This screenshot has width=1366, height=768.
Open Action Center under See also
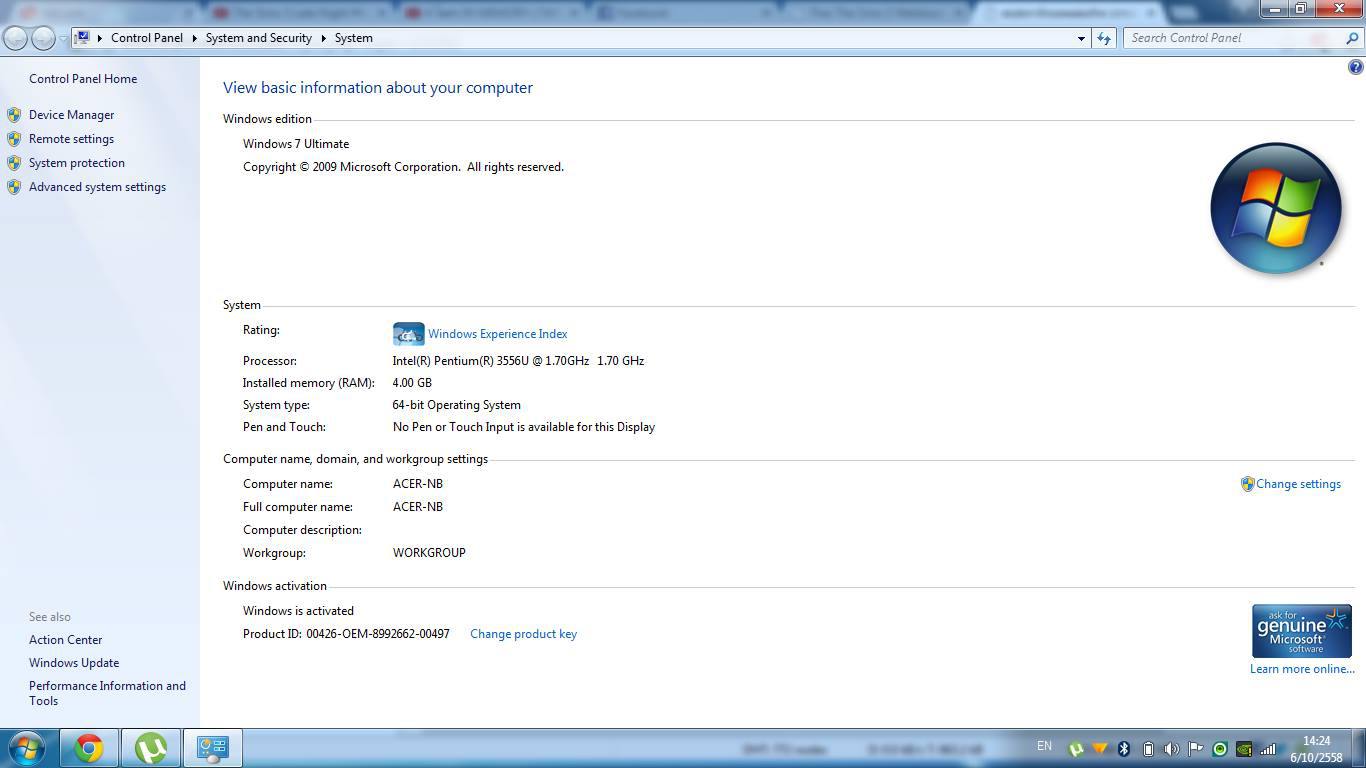(x=65, y=640)
